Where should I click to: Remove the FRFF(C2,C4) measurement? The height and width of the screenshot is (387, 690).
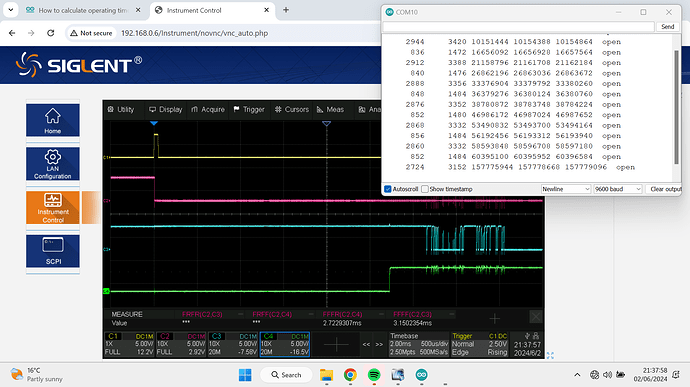(311, 314)
